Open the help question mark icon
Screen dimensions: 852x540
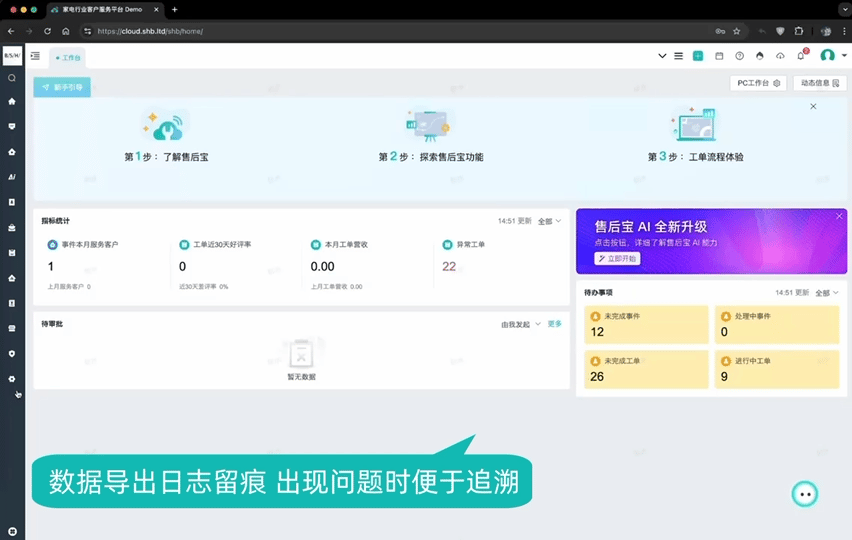point(740,56)
